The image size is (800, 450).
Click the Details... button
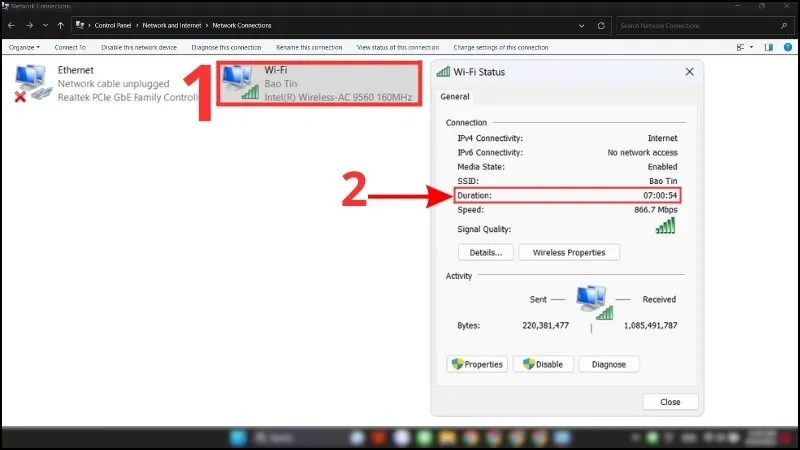point(485,253)
